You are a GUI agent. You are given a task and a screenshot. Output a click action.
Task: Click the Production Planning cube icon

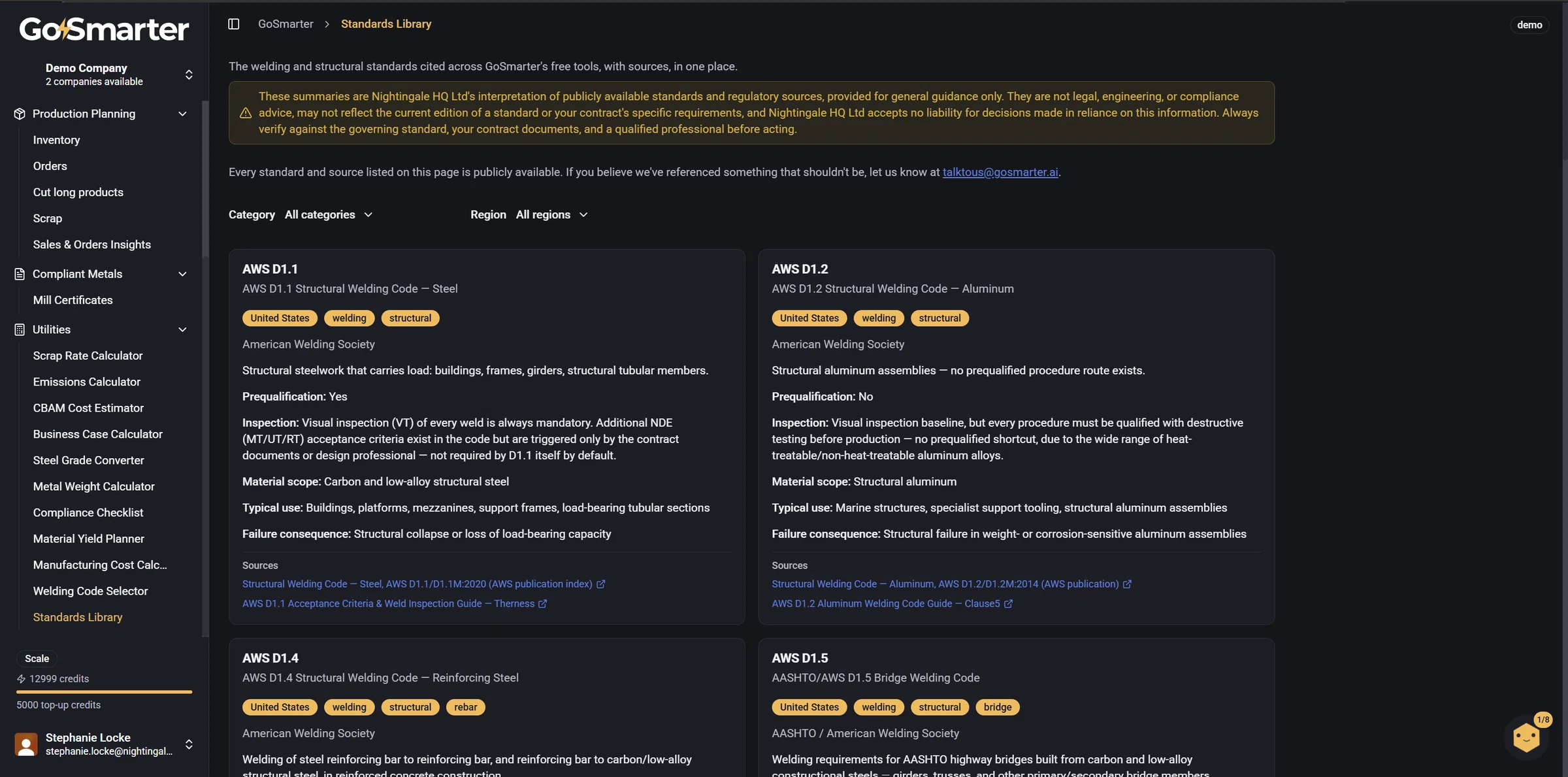click(x=20, y=114)
